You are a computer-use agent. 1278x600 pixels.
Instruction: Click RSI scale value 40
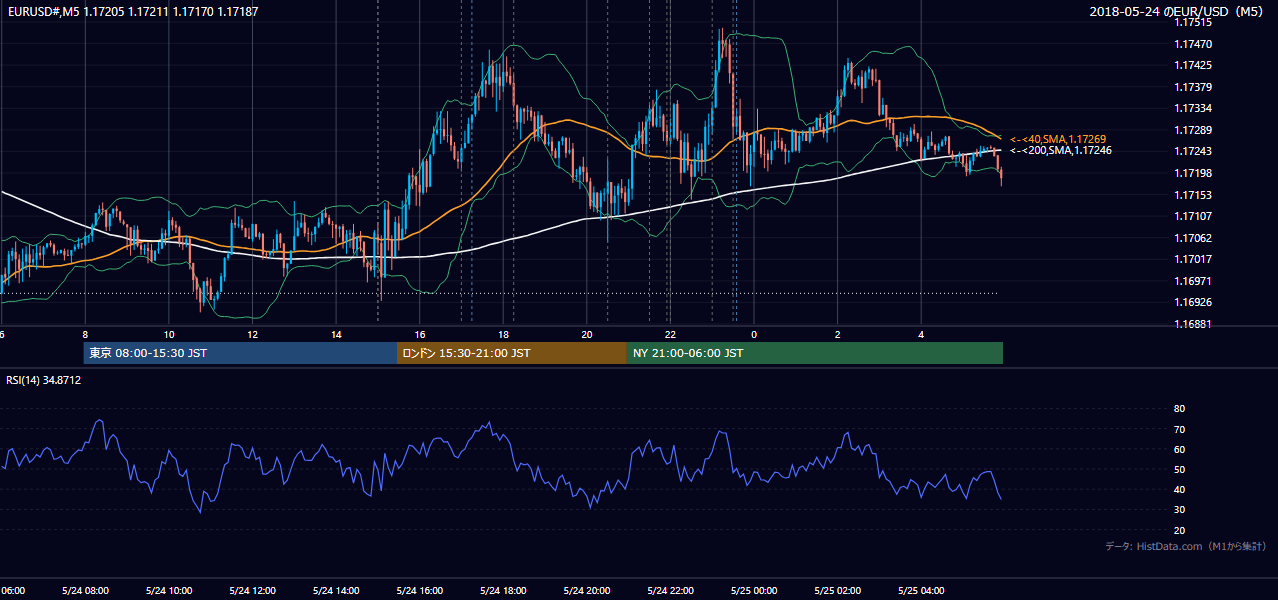click(x=1179, y=490)
